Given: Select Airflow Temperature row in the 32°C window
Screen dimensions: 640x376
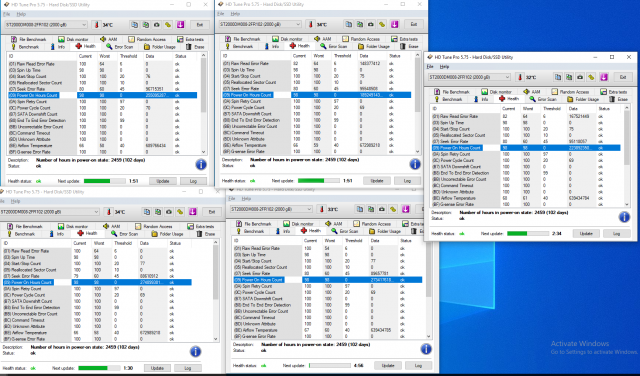Looking at the screenshot, I should pos(526,198).
